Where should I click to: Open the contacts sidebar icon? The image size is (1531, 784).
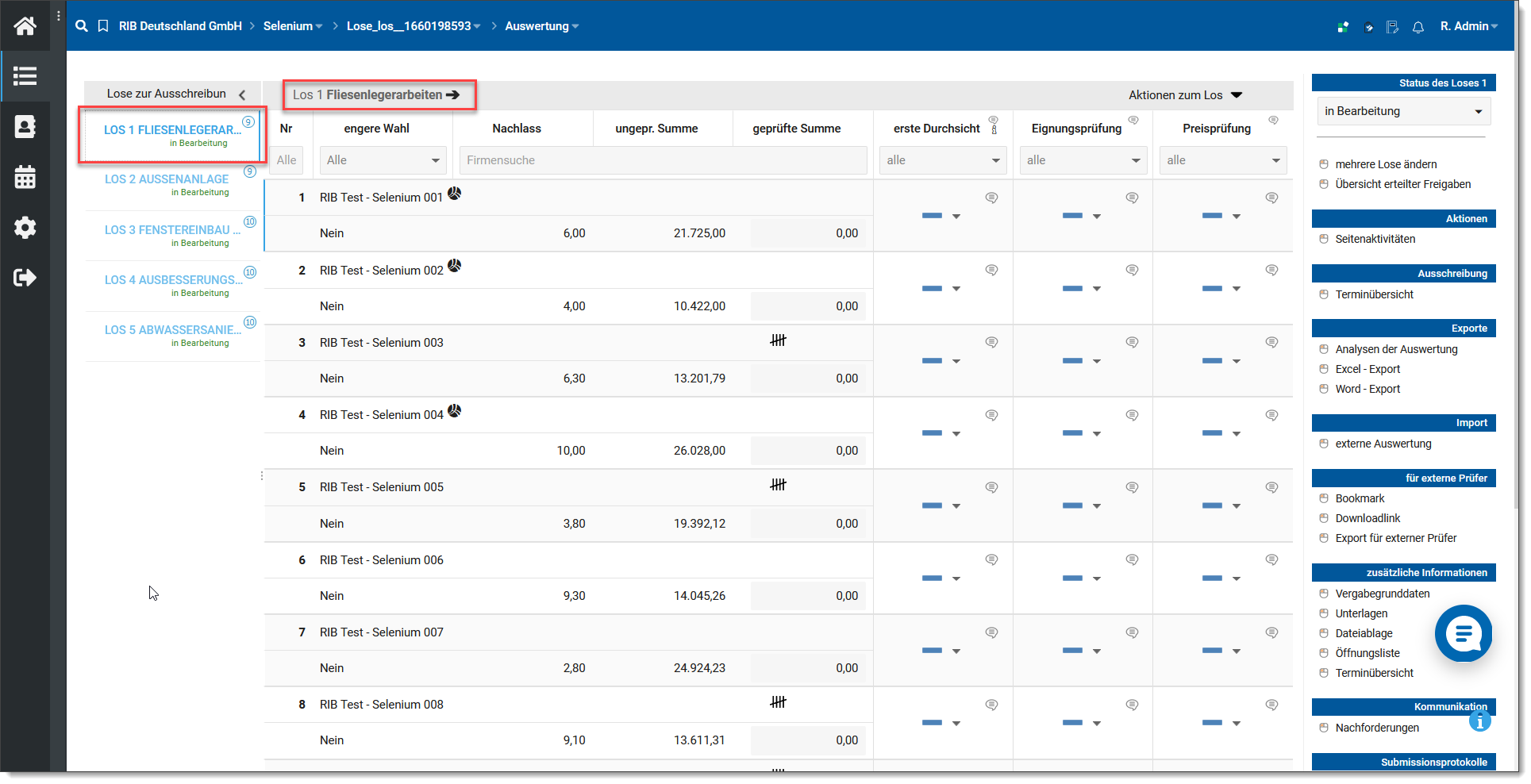[x=25, y=126]
